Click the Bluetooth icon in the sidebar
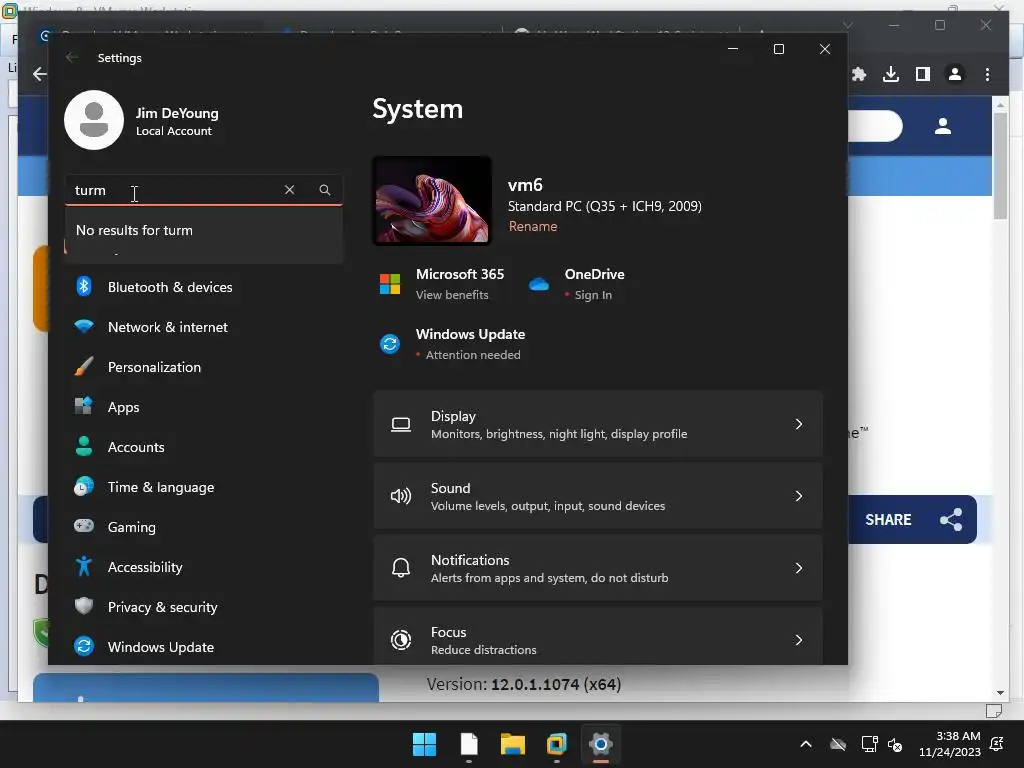The image size is (1024, 768). (x=84, y=287)
